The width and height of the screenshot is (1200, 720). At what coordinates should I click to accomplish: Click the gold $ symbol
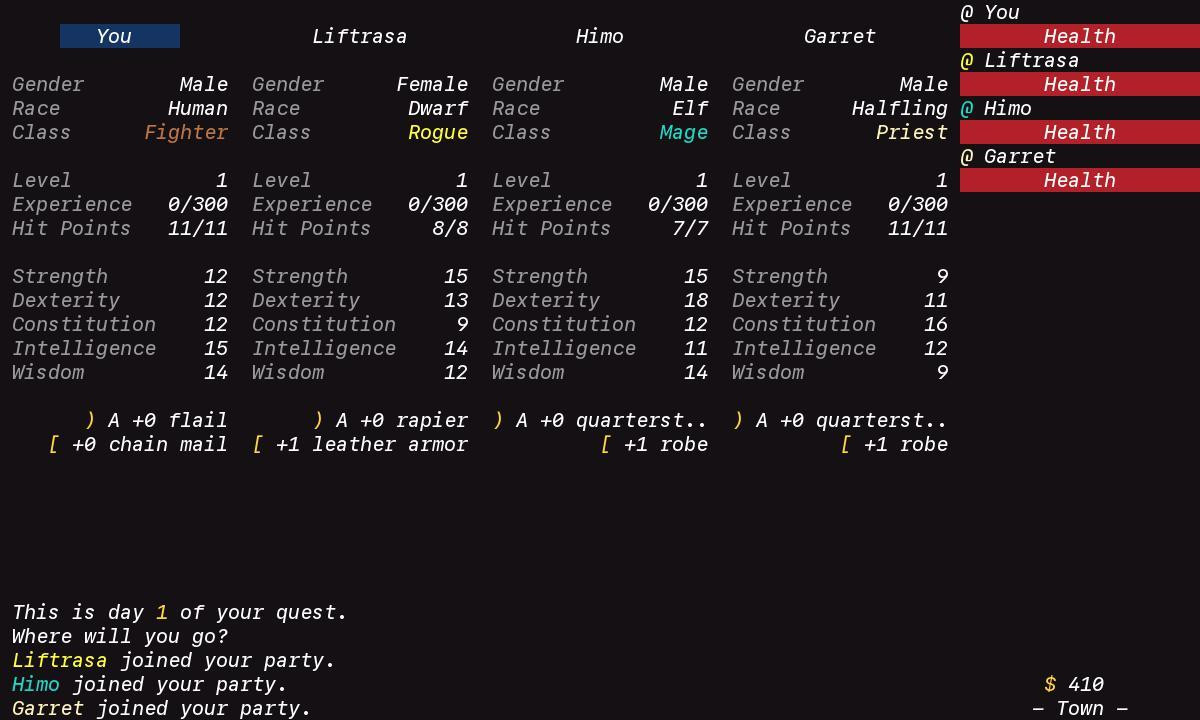[x=1050, y=685]
